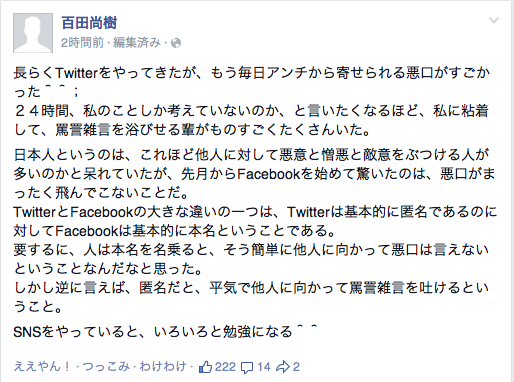Show the 14 comments count
This screenshot has height=382, width=514.
pyautogui.click(x=264, y=367)
